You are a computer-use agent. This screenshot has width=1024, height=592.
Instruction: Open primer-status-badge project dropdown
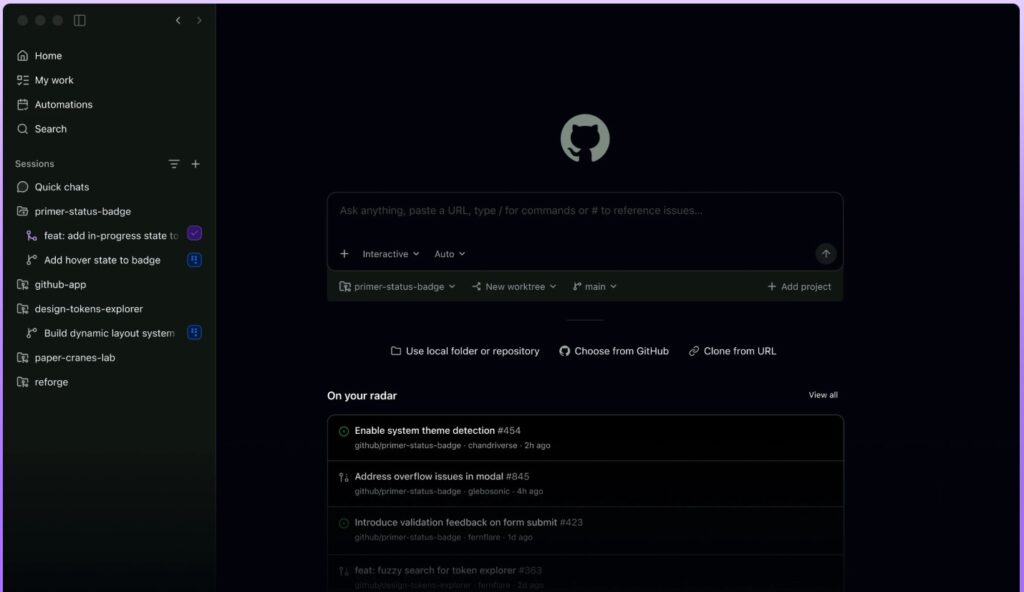click(x=396, y=286)
